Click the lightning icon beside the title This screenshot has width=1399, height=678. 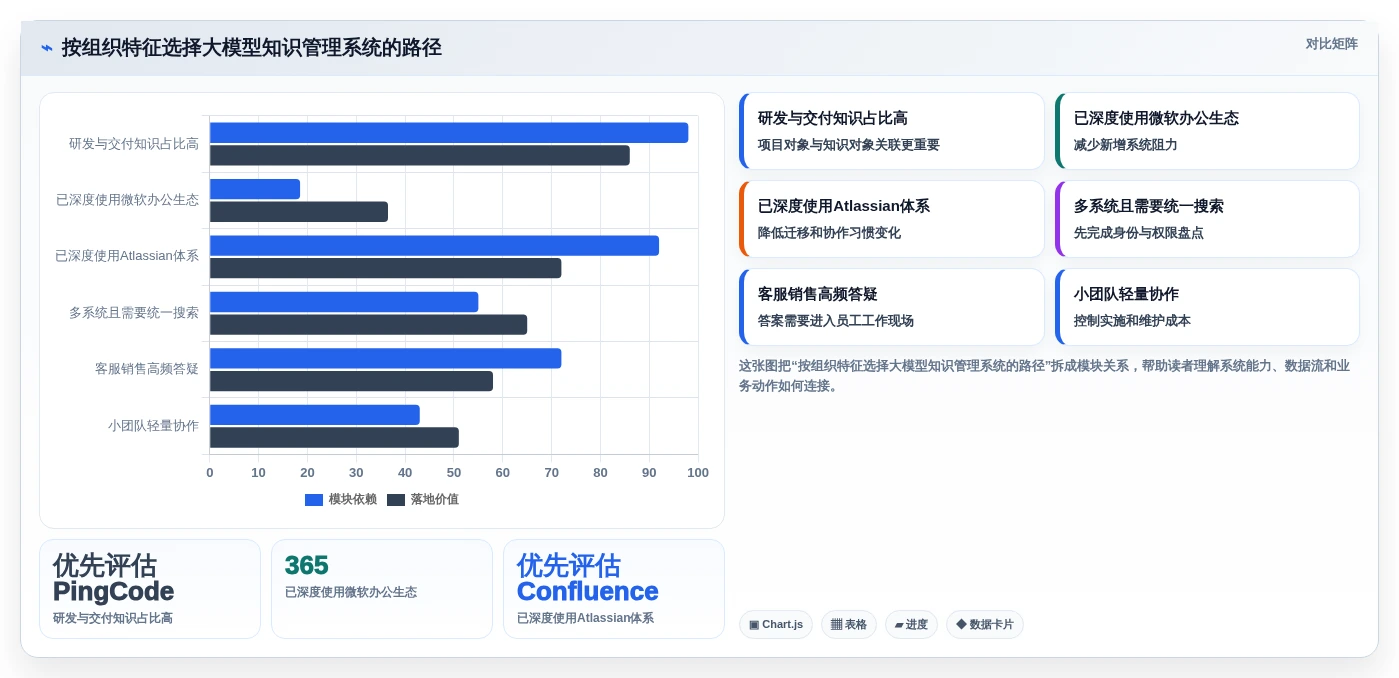click(x=47, y=48)
